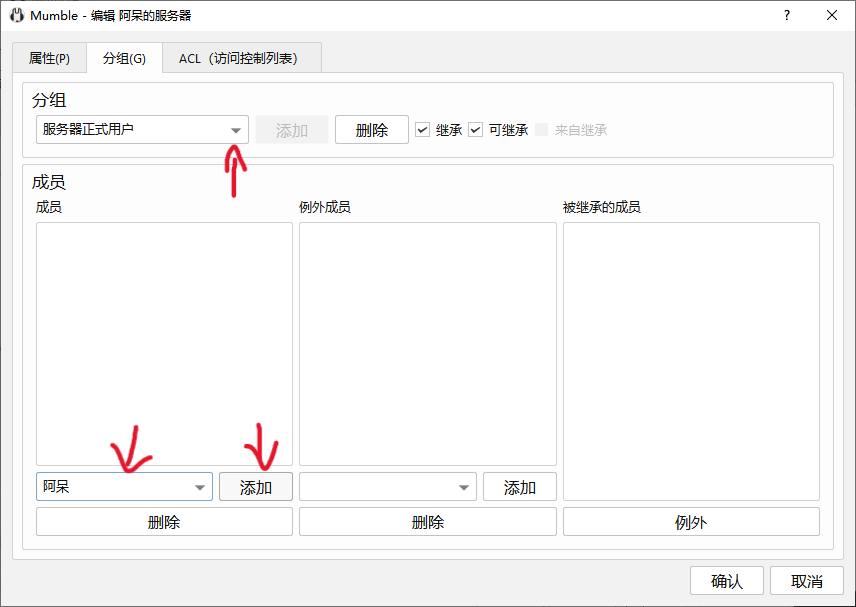Viewport: 856px width, 607px height.
Task: Click 添加 to add 阿呆 as member
Action: click(x=256, y=487)
